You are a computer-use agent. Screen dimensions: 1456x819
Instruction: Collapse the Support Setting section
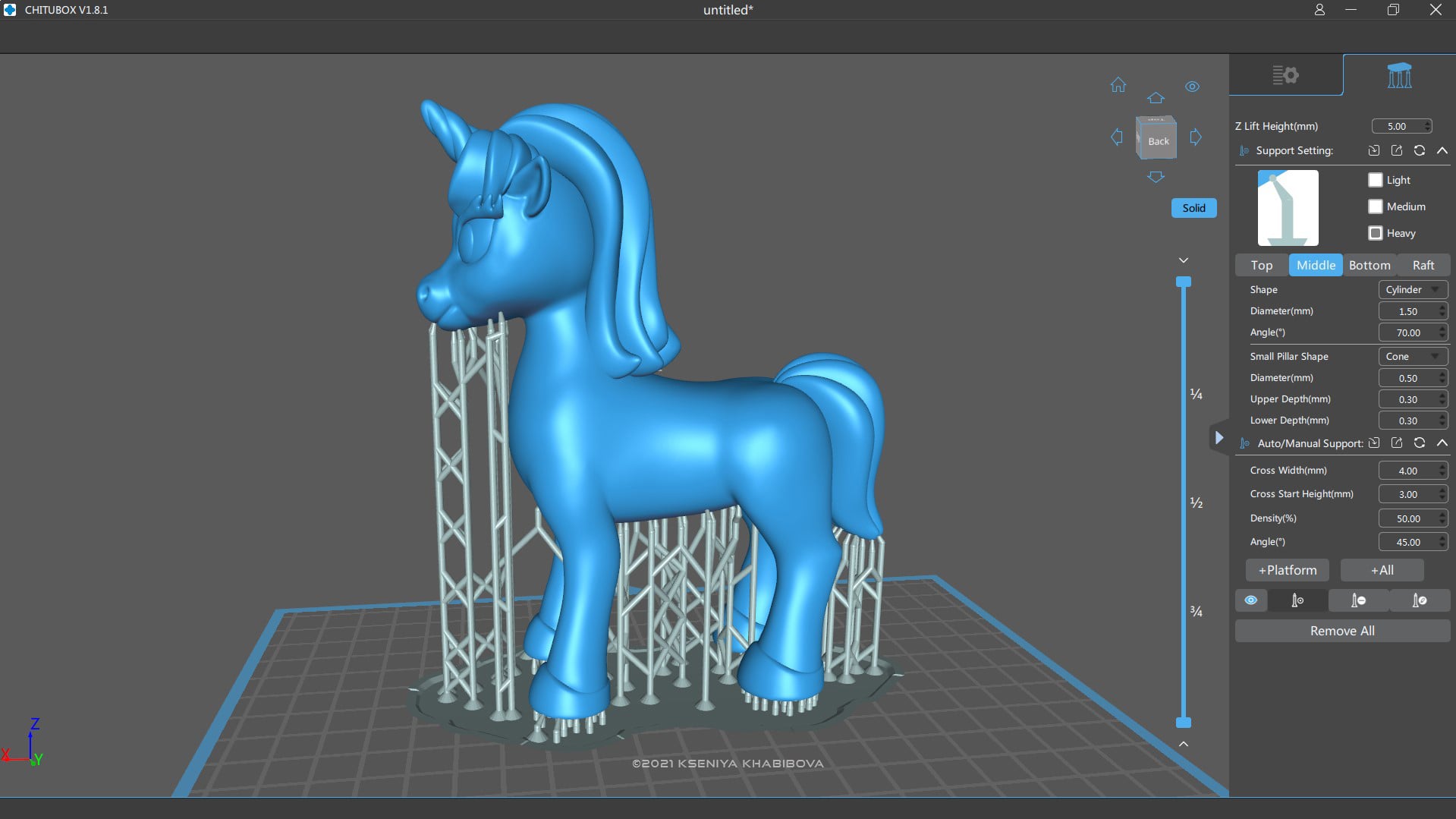pyautogui.click(x=1442, y=150)
